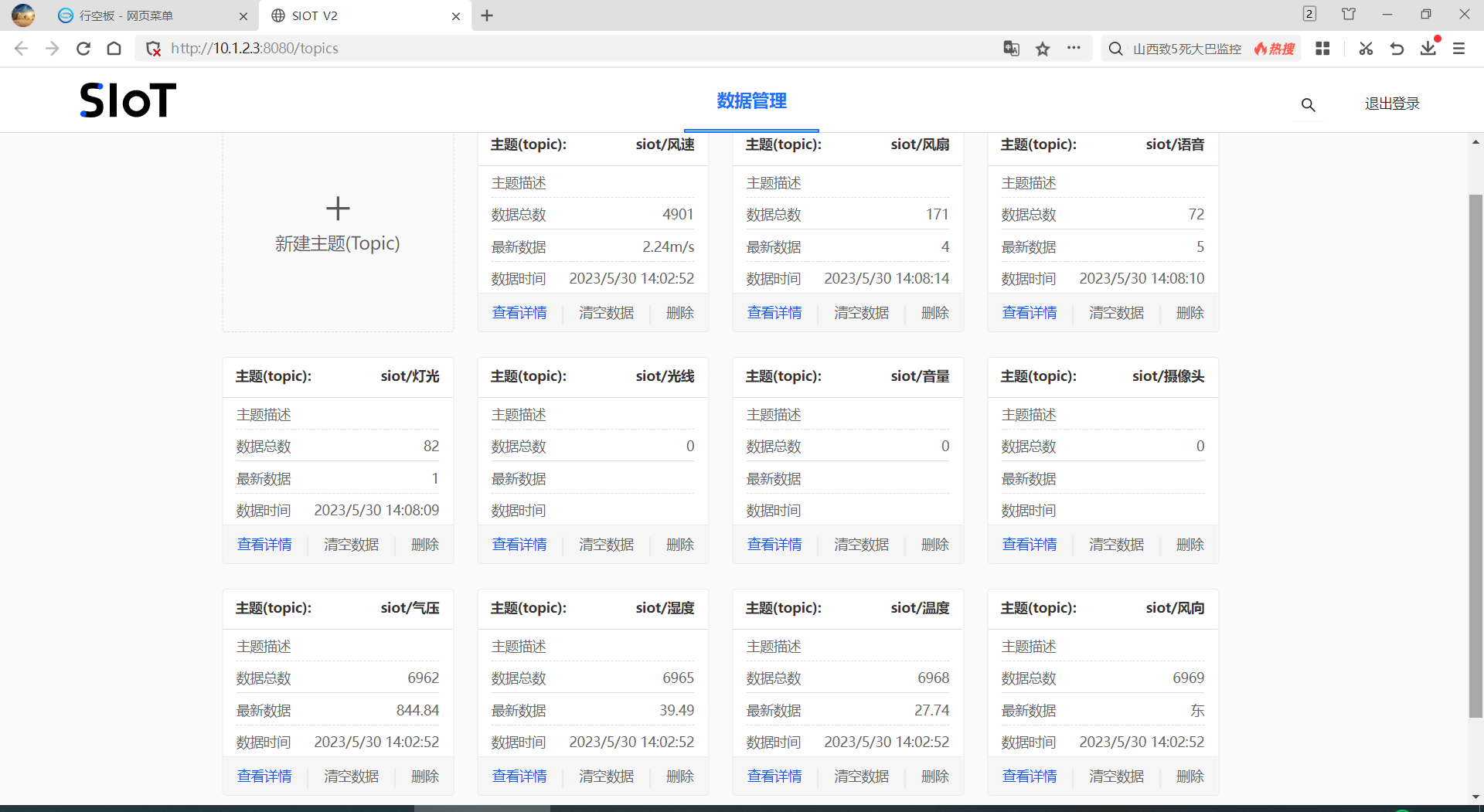Select the 39.49 latest data value
Image resolution: width=1484 pixels, height=812 pixels.
click(677, 710)
